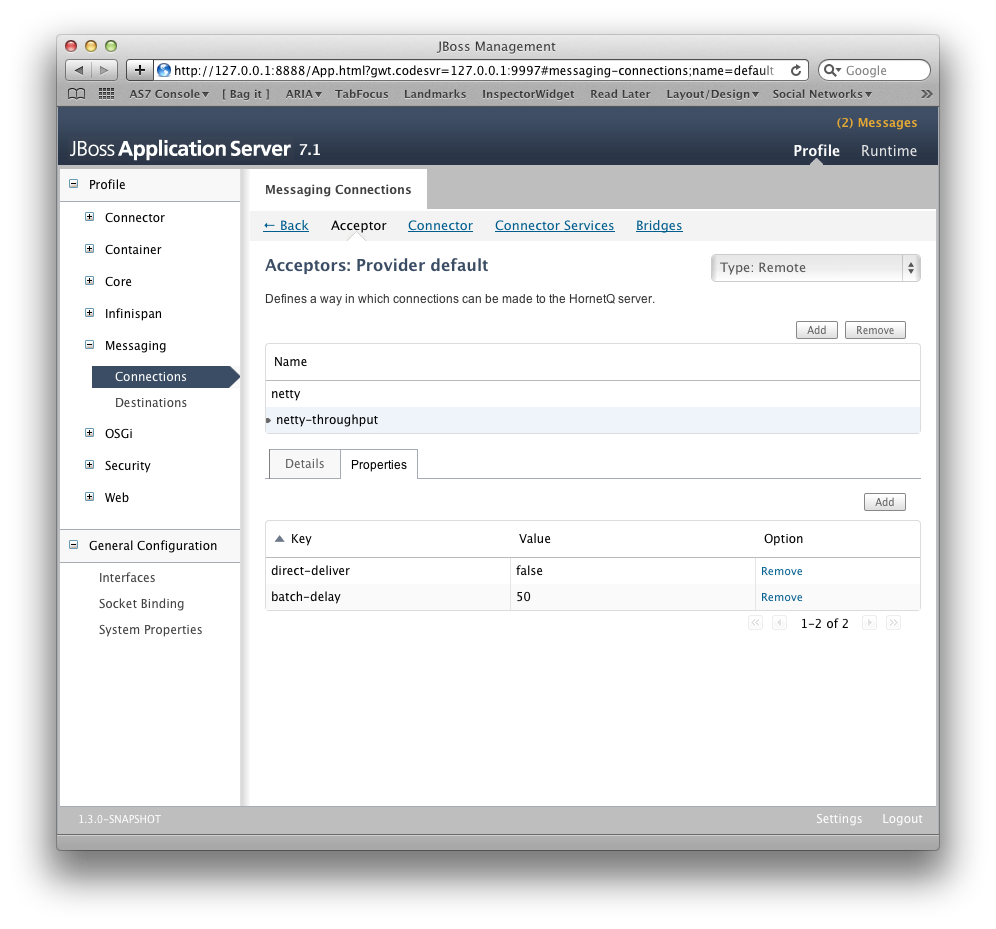Select the netty-throughput acceptor row
The image size is (996, 929).
(593, 420)
